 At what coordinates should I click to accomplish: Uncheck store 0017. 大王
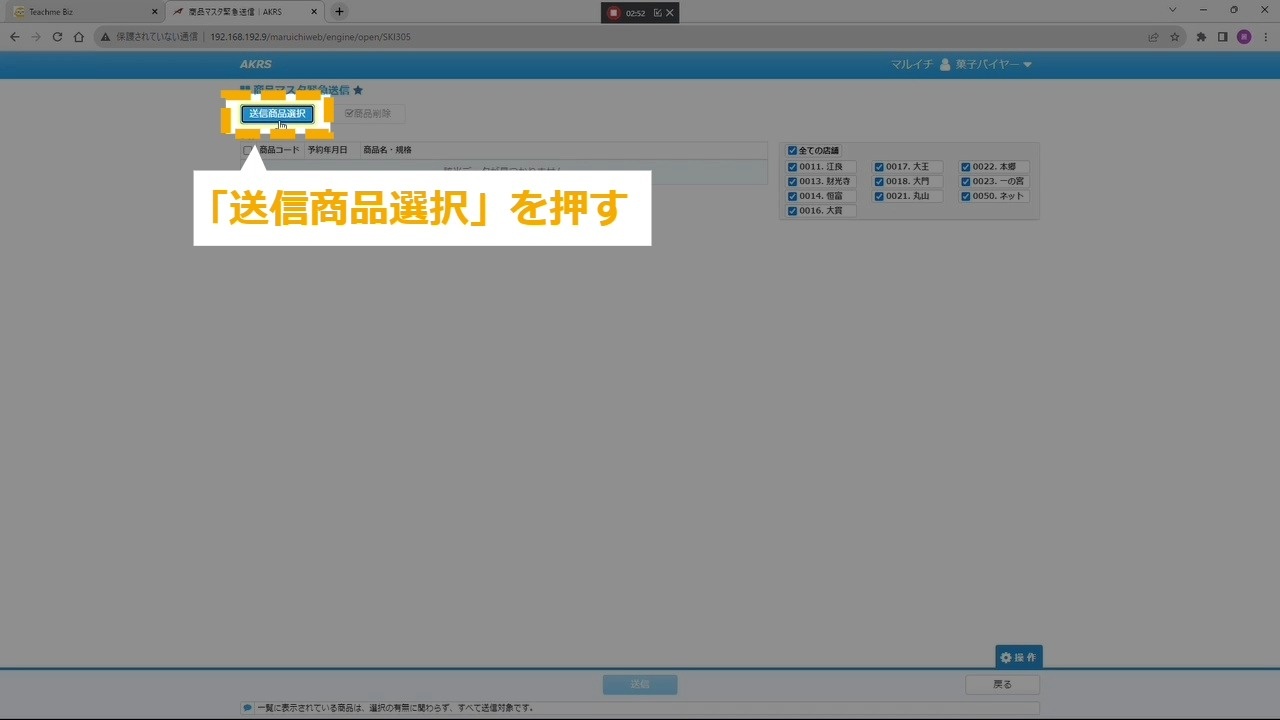point(879,167)
